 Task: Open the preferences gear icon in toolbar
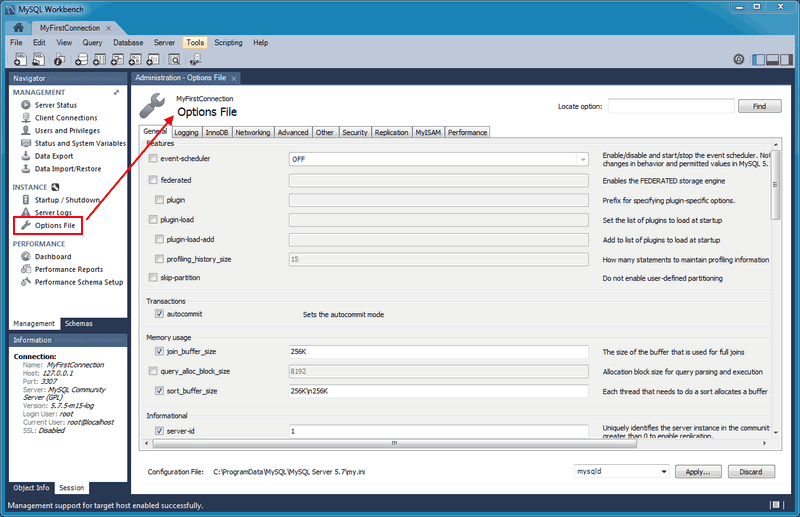pyautogui.click(x=739, y=59)
